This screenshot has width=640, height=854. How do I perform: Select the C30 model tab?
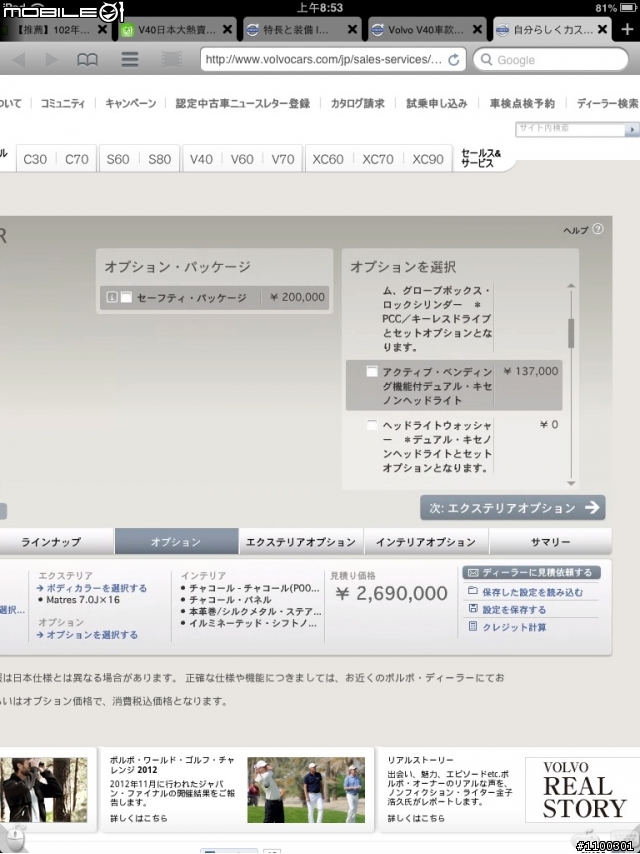(35, 159)
